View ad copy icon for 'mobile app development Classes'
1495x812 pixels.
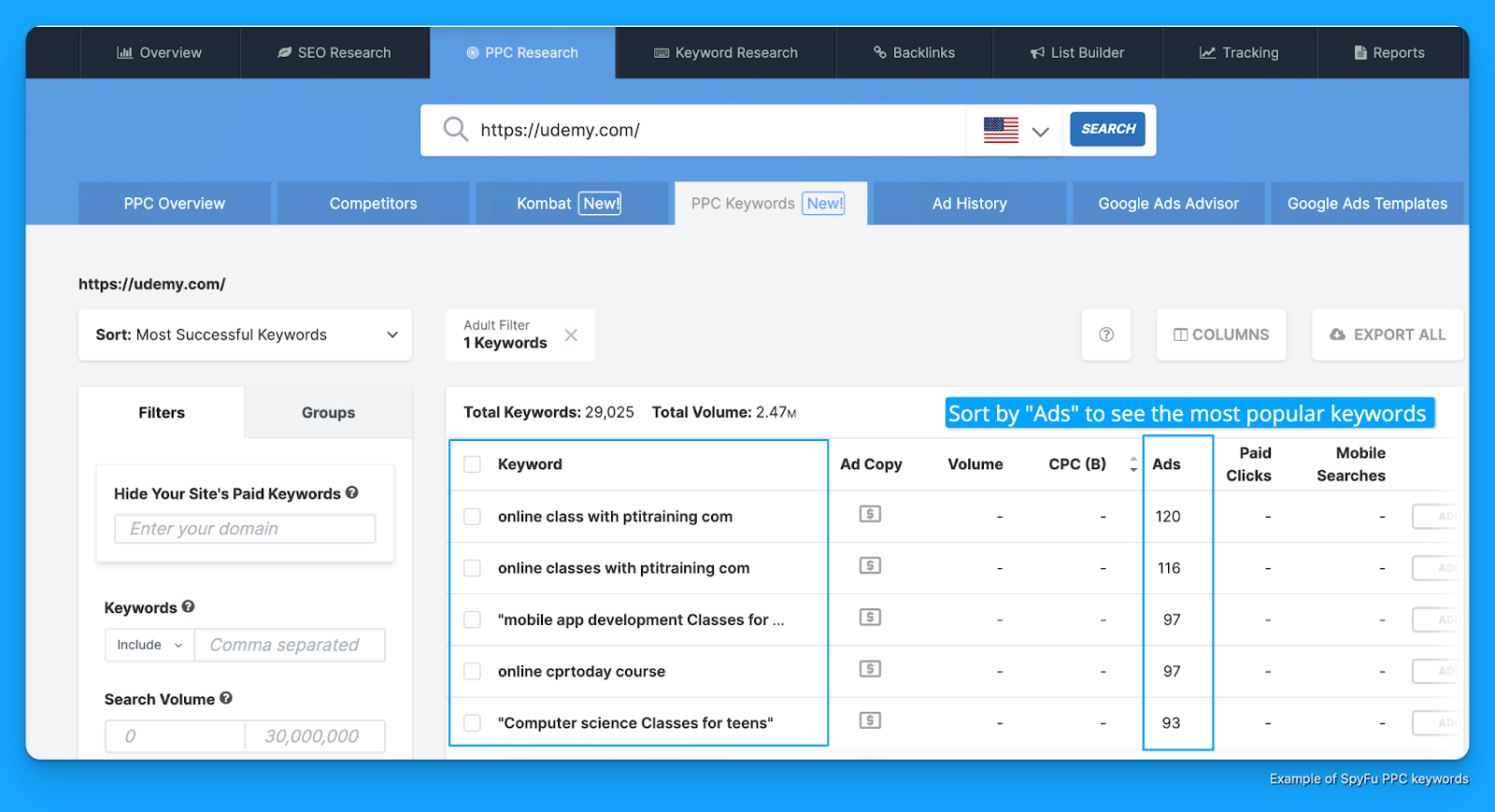[870, 617]
